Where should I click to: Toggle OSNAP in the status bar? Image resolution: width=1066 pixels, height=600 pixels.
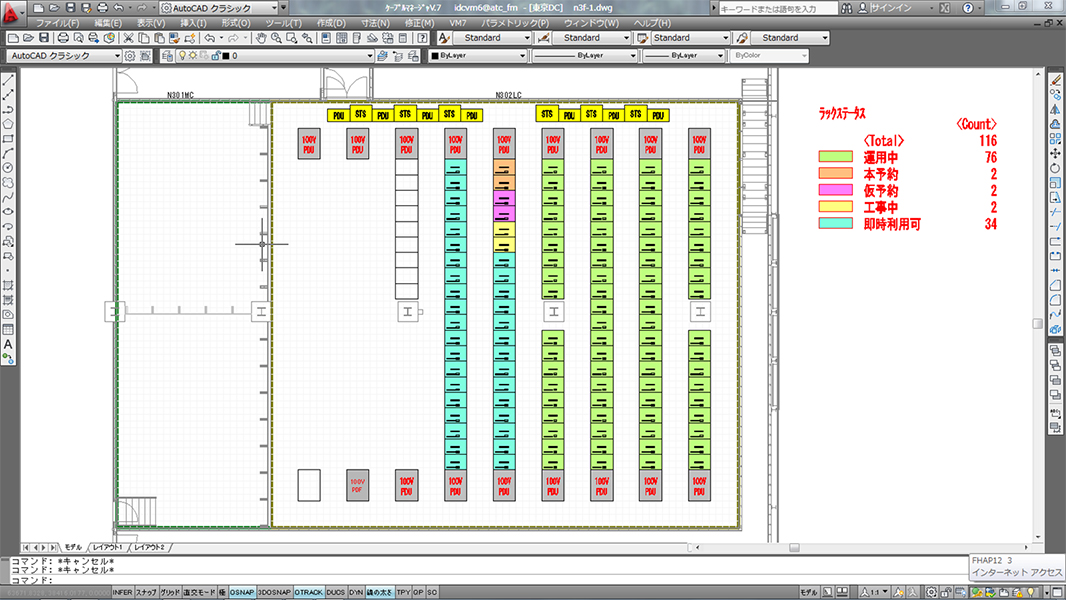point(241,592)
